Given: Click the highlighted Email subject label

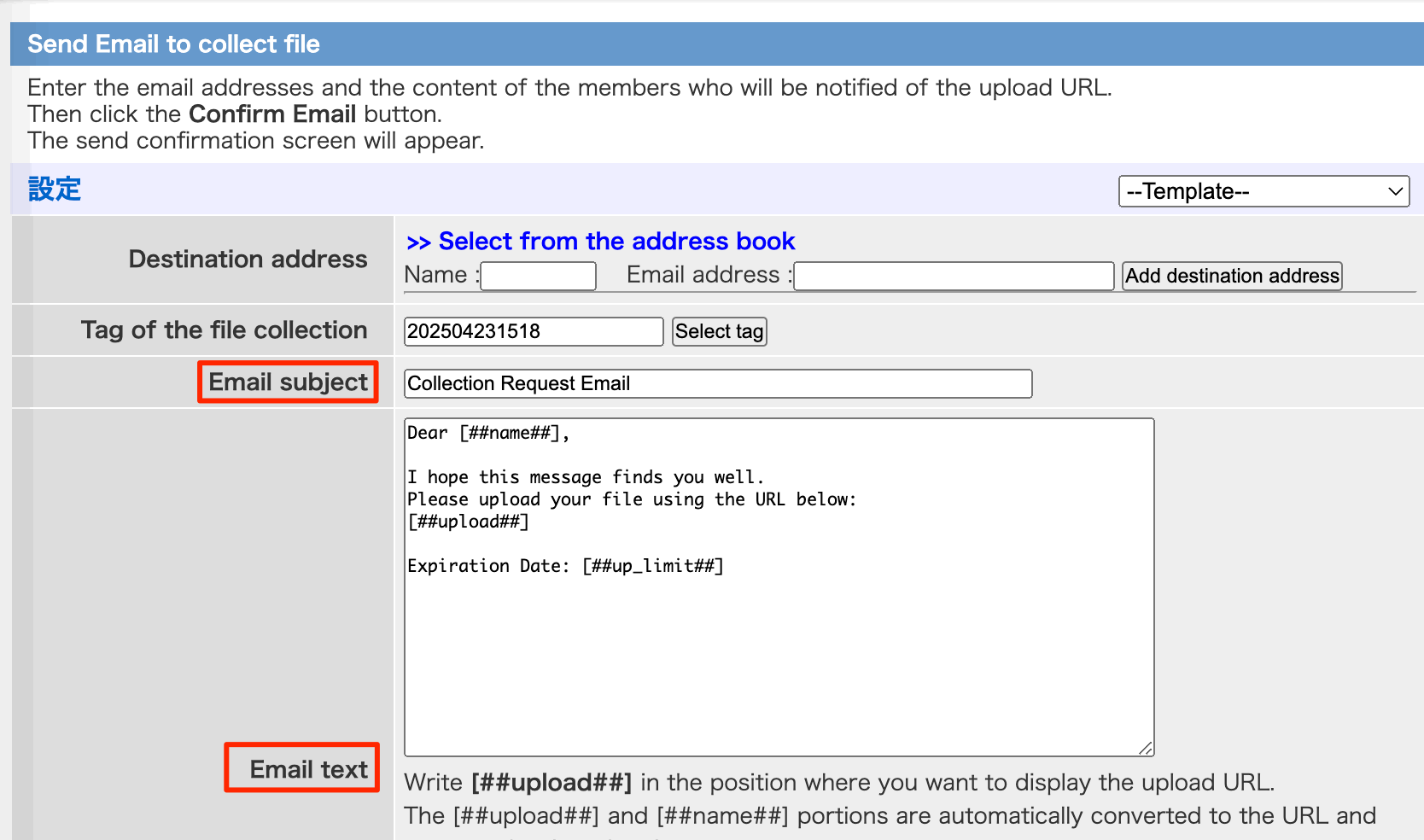Looking at the screenshot, I should point(288,382).
